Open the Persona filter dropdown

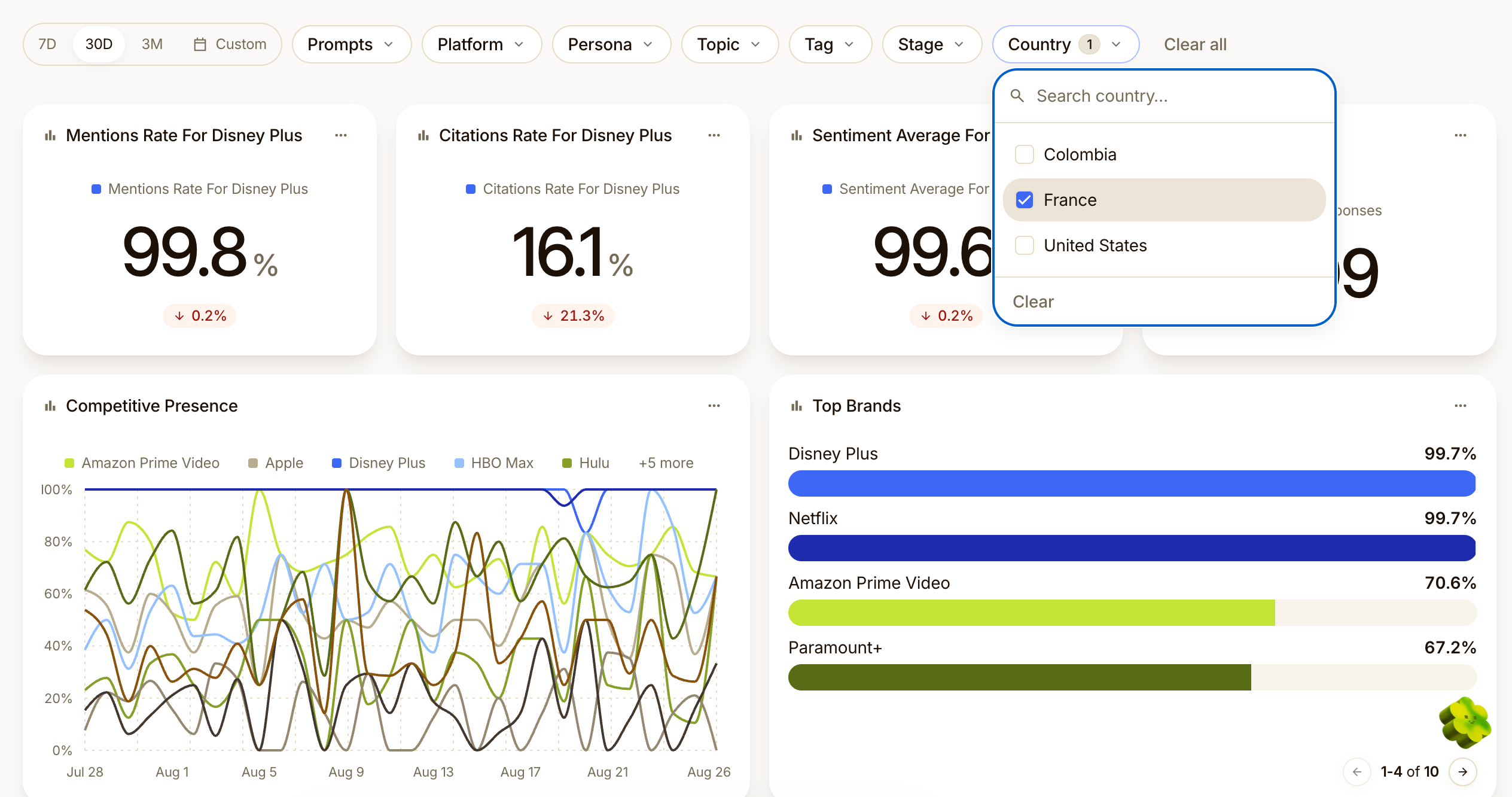point(611,44)
